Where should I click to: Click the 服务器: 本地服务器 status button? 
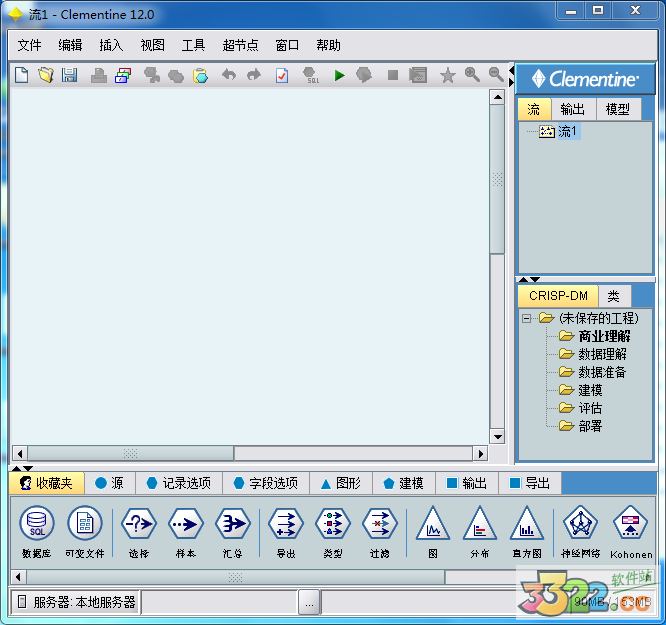76,602
